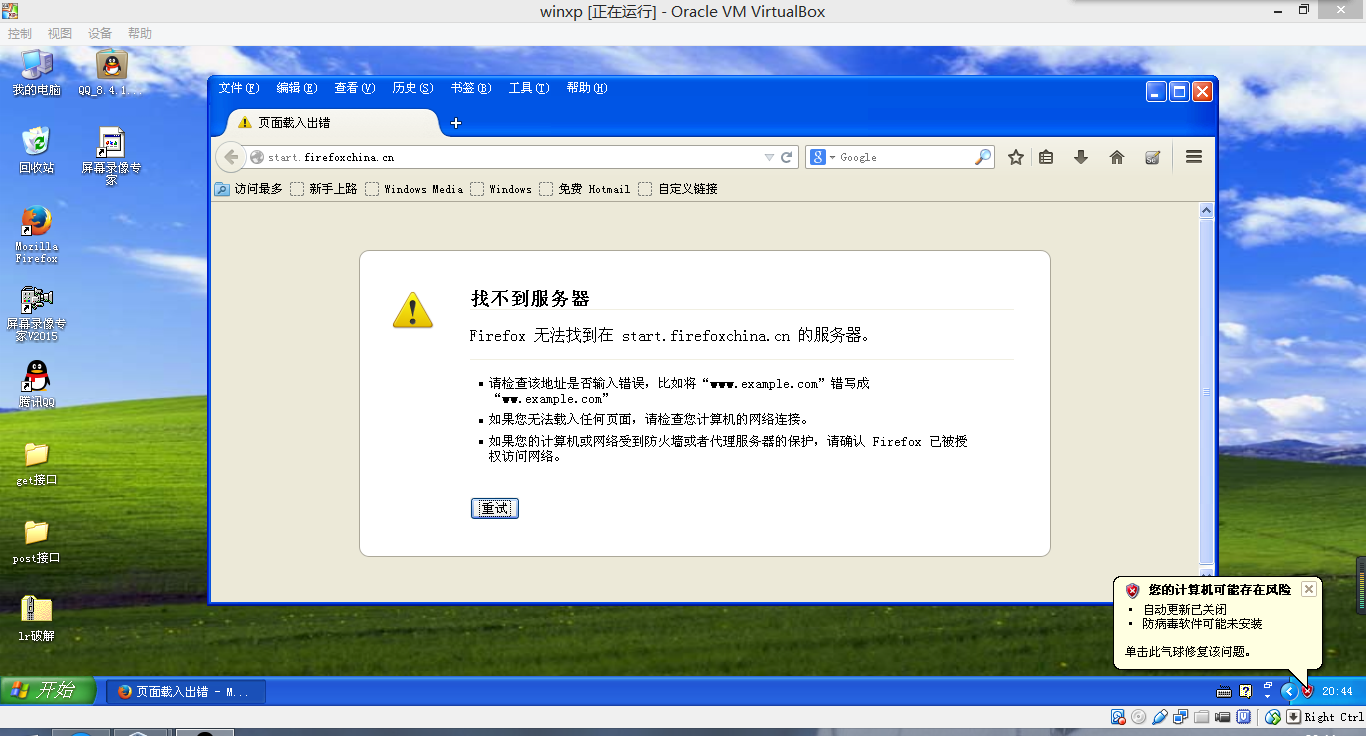The height and width of the screenshot is (736, 1366).
Task: Select the QQ_8.4 installer desktop icon
Action: point(111,73)
